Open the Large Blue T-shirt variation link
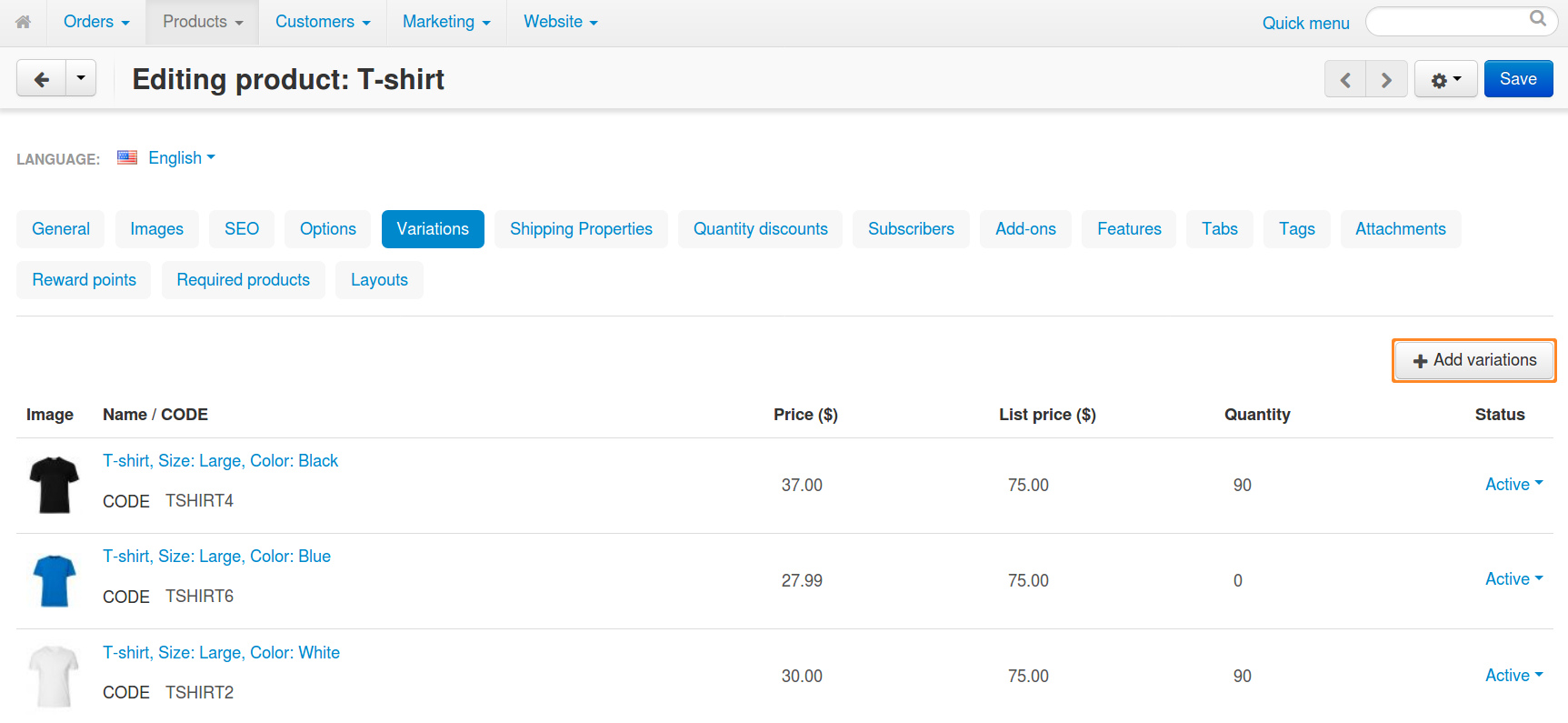This screenshot has height=723, width=1568. click(216, 557)
